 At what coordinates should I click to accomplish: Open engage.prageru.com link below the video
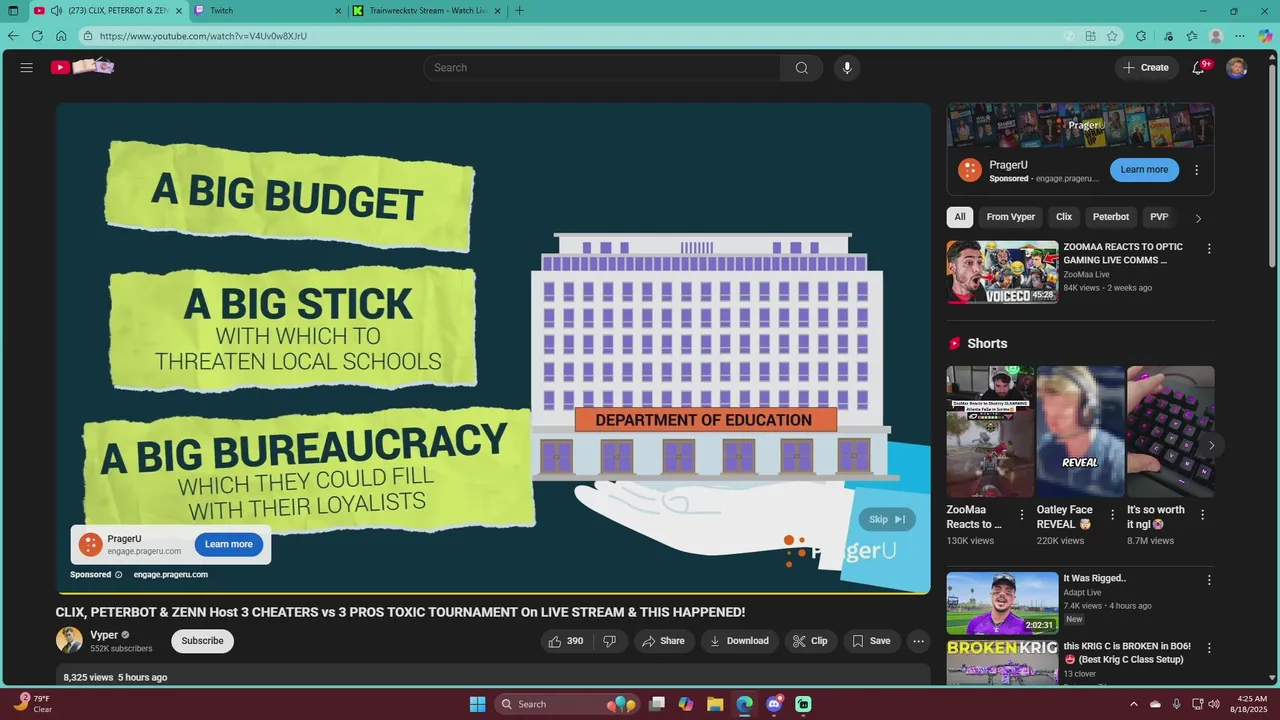pyautogui.click(x=170, y=575)
